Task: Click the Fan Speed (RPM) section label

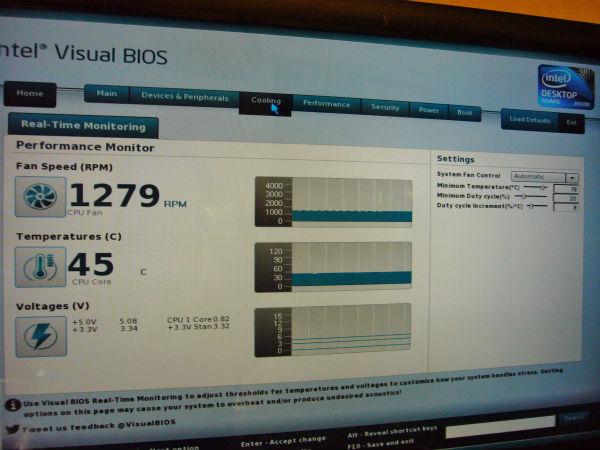Action: [64, 166]
